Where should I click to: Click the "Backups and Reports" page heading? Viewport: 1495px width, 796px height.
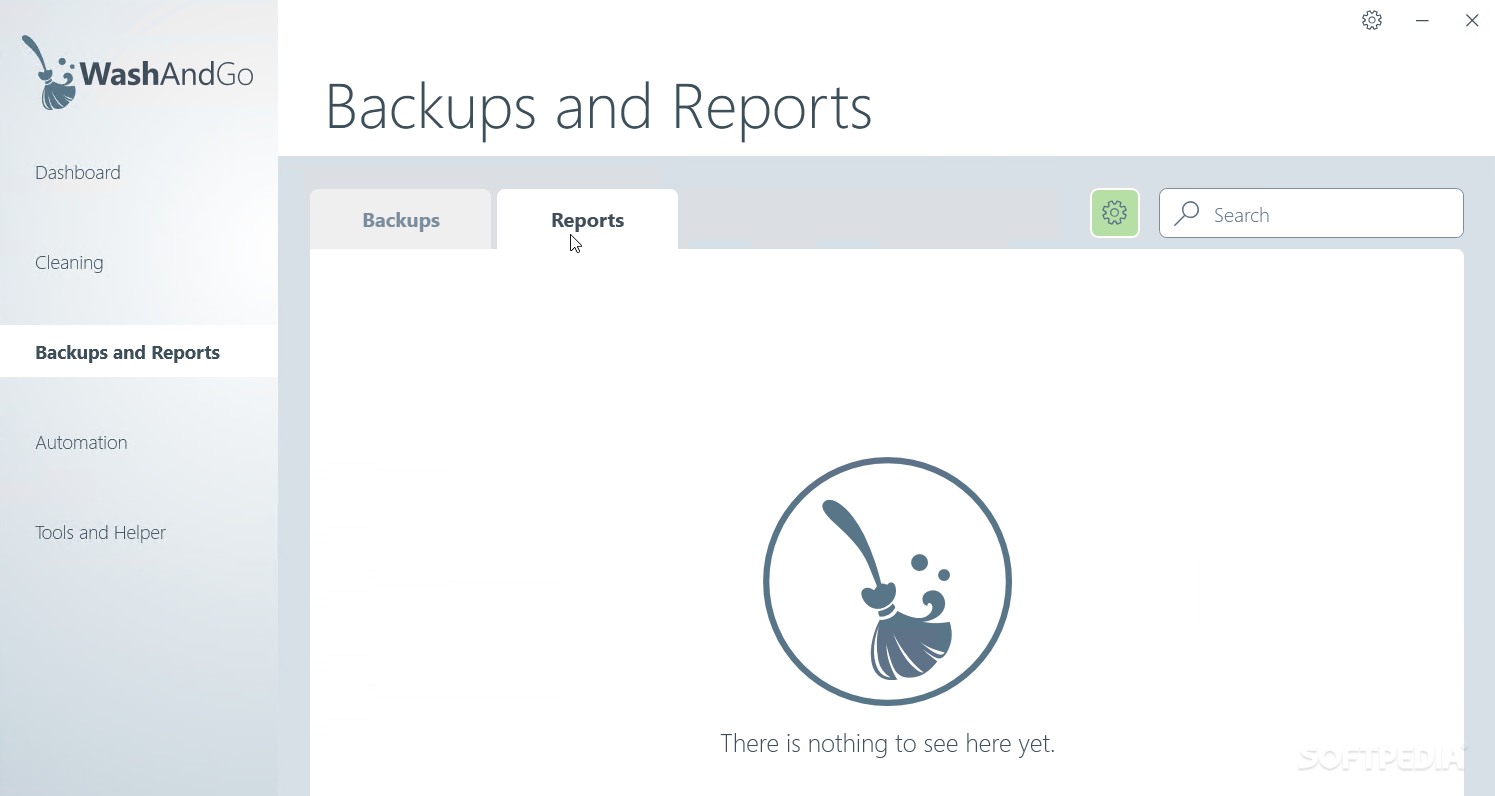(598, 107)
